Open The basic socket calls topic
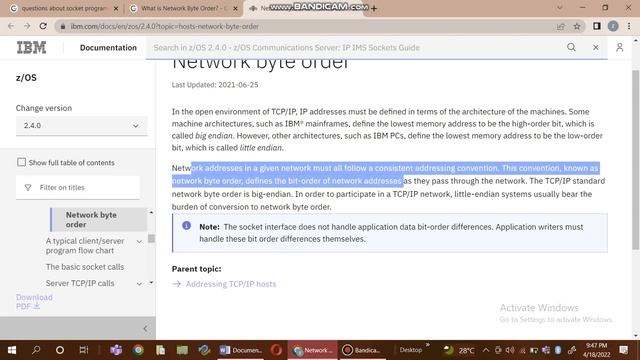Screen dimensions: 640x360 85,267
